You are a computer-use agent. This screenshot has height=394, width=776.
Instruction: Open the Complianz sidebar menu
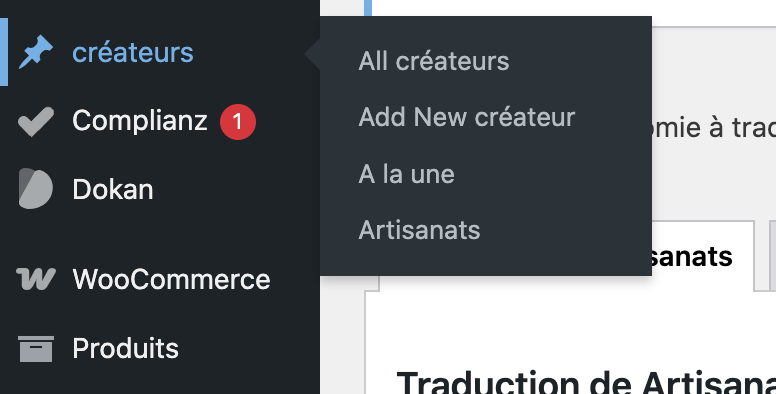(140, 121)
